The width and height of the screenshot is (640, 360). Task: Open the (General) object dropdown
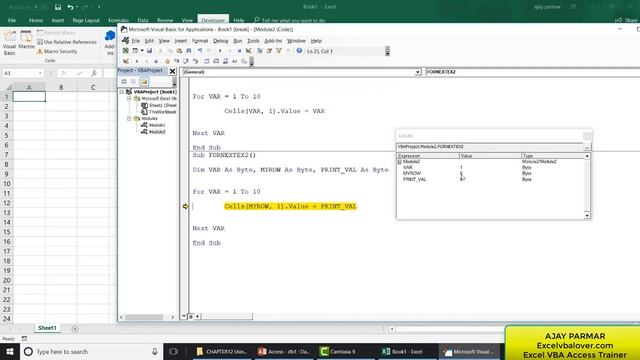click(x=418, y=72)
